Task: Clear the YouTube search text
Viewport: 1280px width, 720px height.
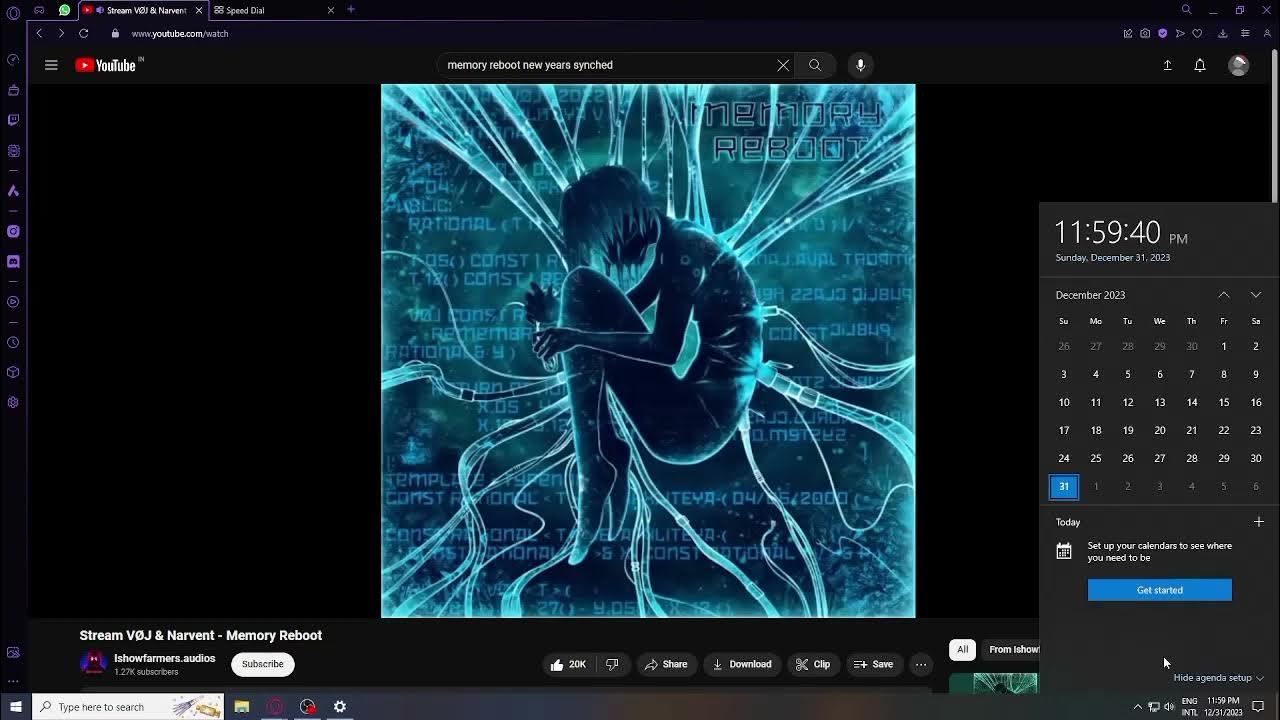Action: (x=783, y=65)
